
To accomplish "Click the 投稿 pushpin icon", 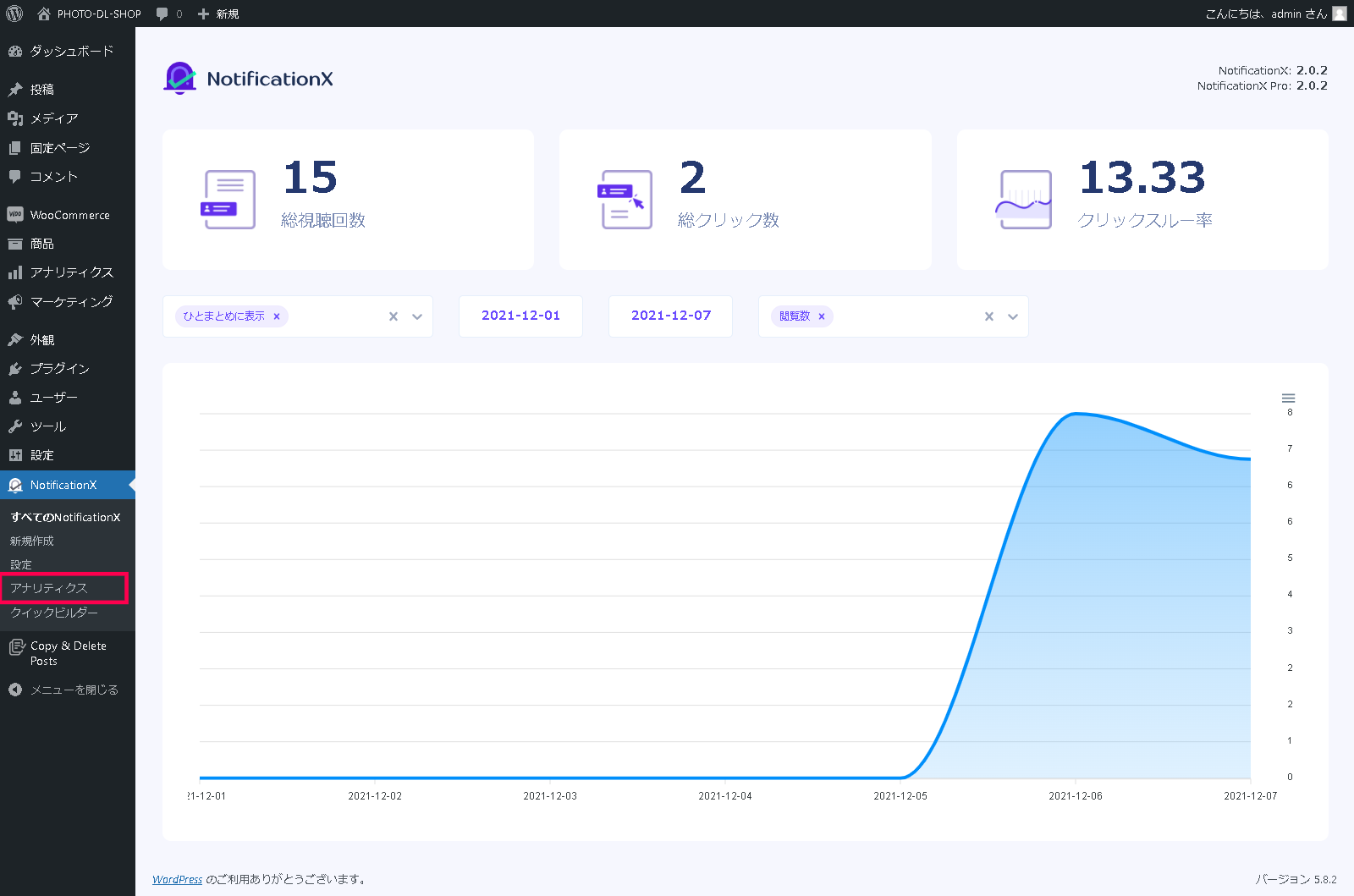I will point(15,89).
